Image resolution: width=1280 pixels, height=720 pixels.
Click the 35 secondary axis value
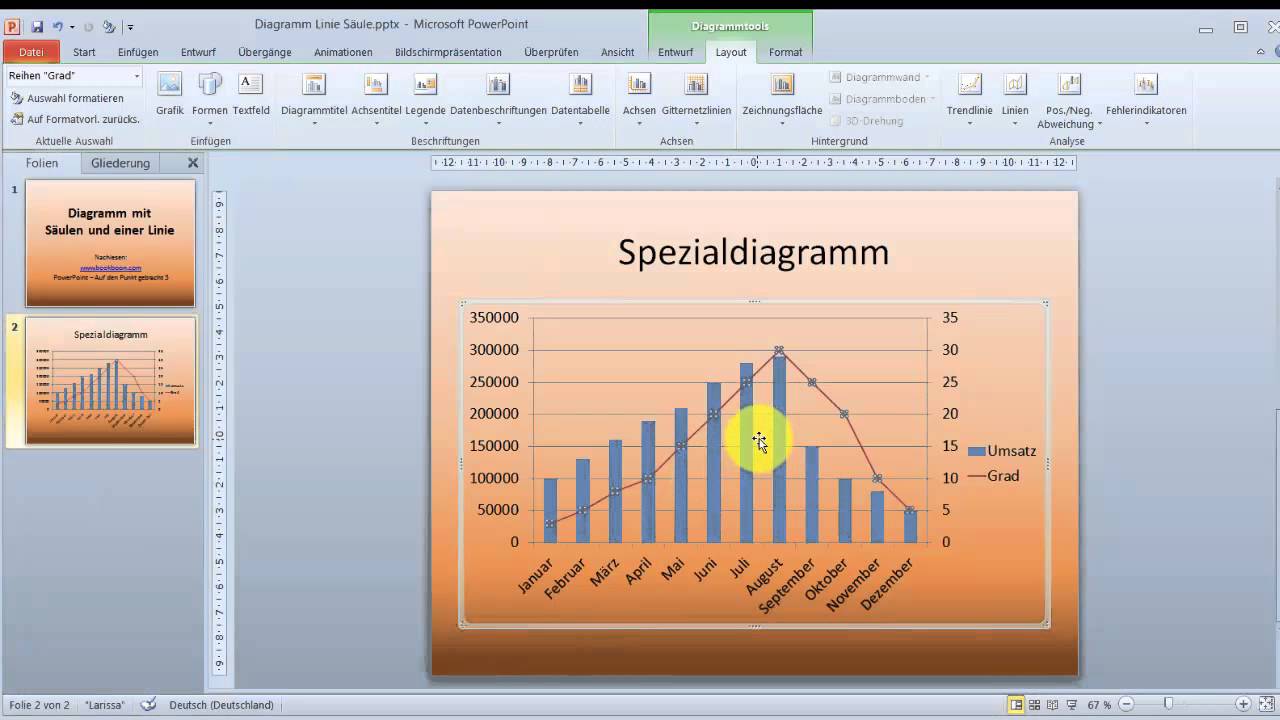pos(950,318)
